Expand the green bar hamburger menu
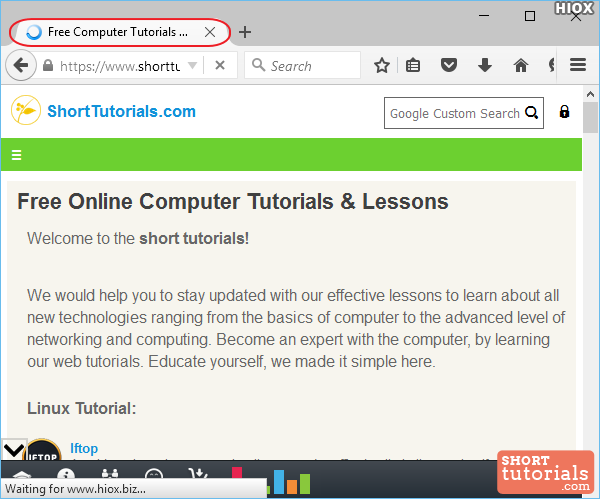The image size is (600, 499). coord(16,155)
